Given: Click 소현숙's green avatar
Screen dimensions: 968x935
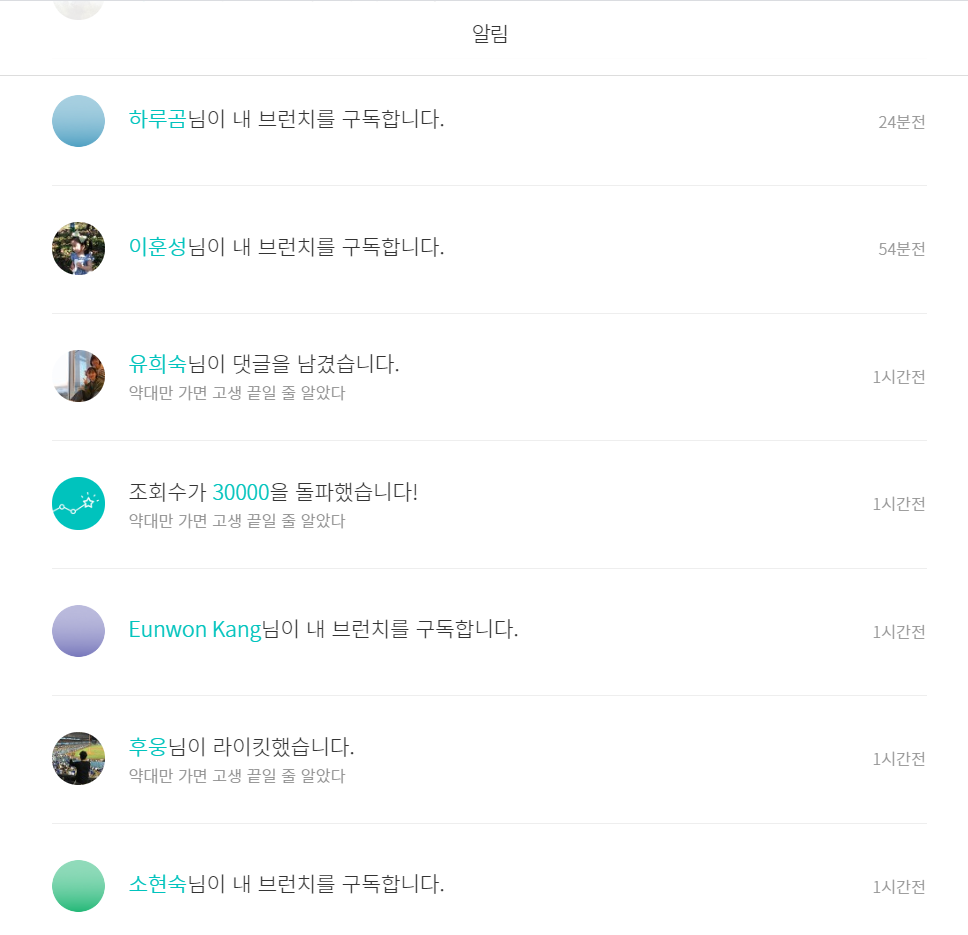Looking at the screenshot, I should 78,886.
